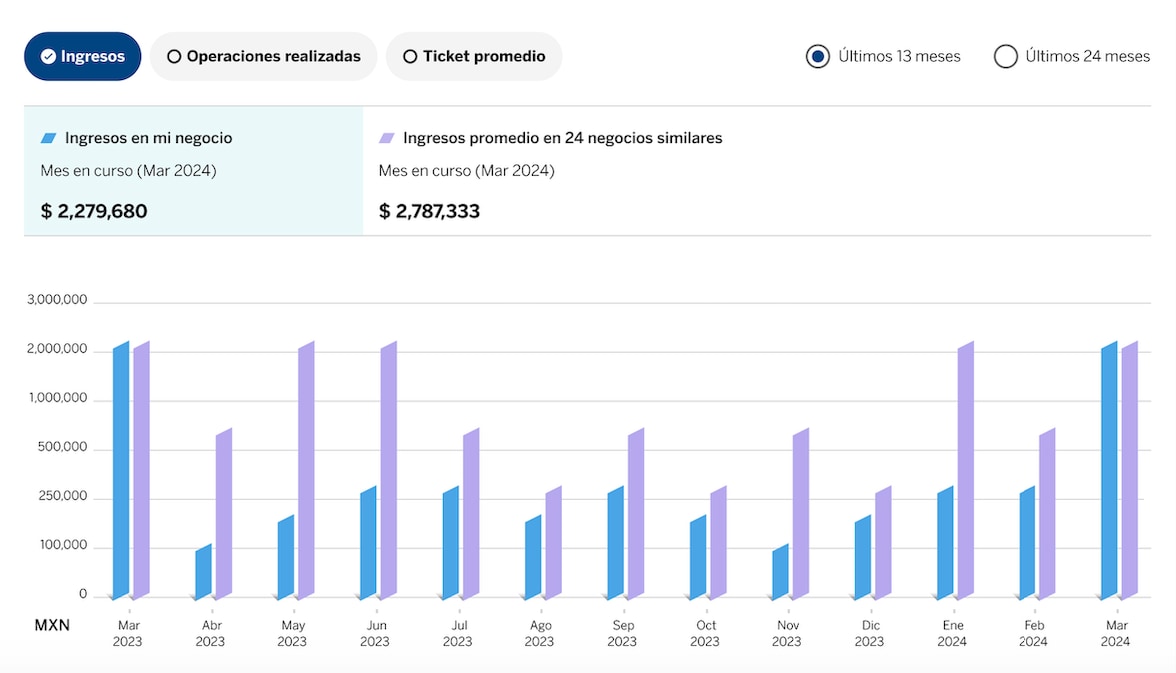
Task: Click the blue bar for Nov 2023
Action: pyautogui.click(x=780, y=572)
